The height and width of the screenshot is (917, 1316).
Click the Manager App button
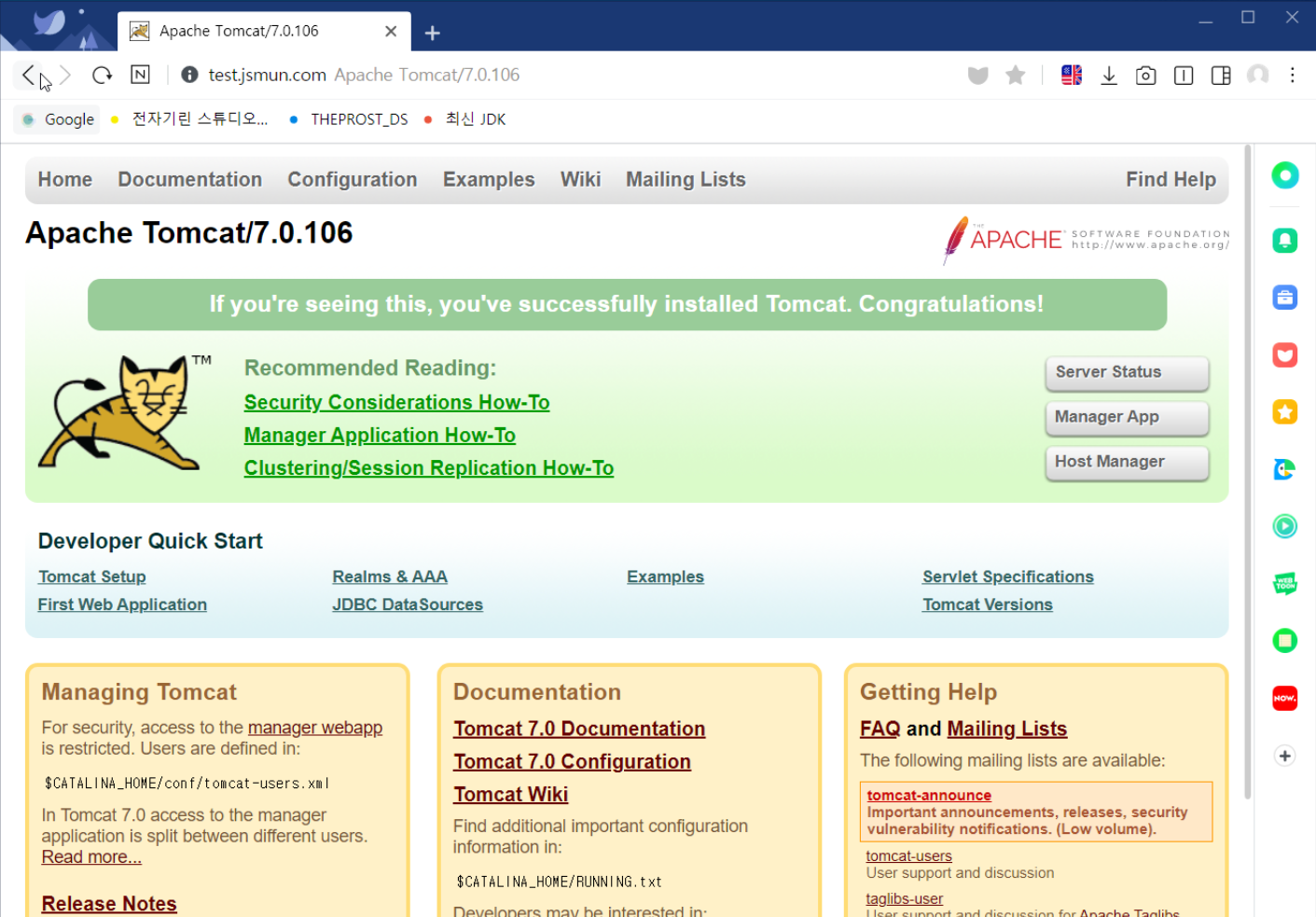pyautogui.click(x=1127, y=418)
